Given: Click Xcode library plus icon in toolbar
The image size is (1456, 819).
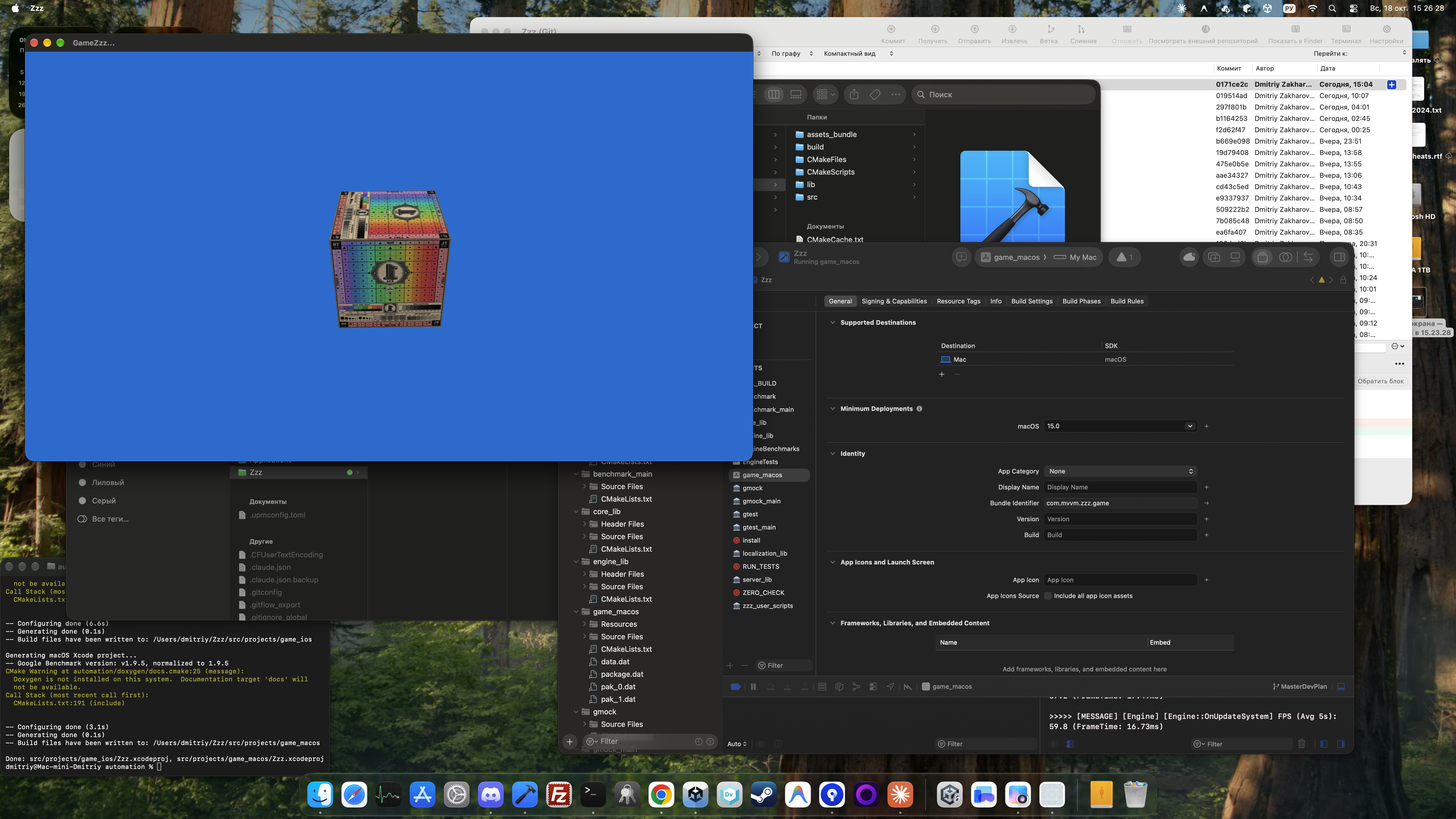Looking at the screenshot, I should 1214,257.
